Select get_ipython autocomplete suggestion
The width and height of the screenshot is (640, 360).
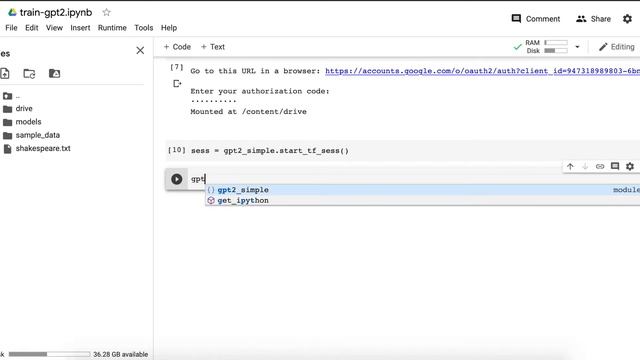(x=422, y=200)
